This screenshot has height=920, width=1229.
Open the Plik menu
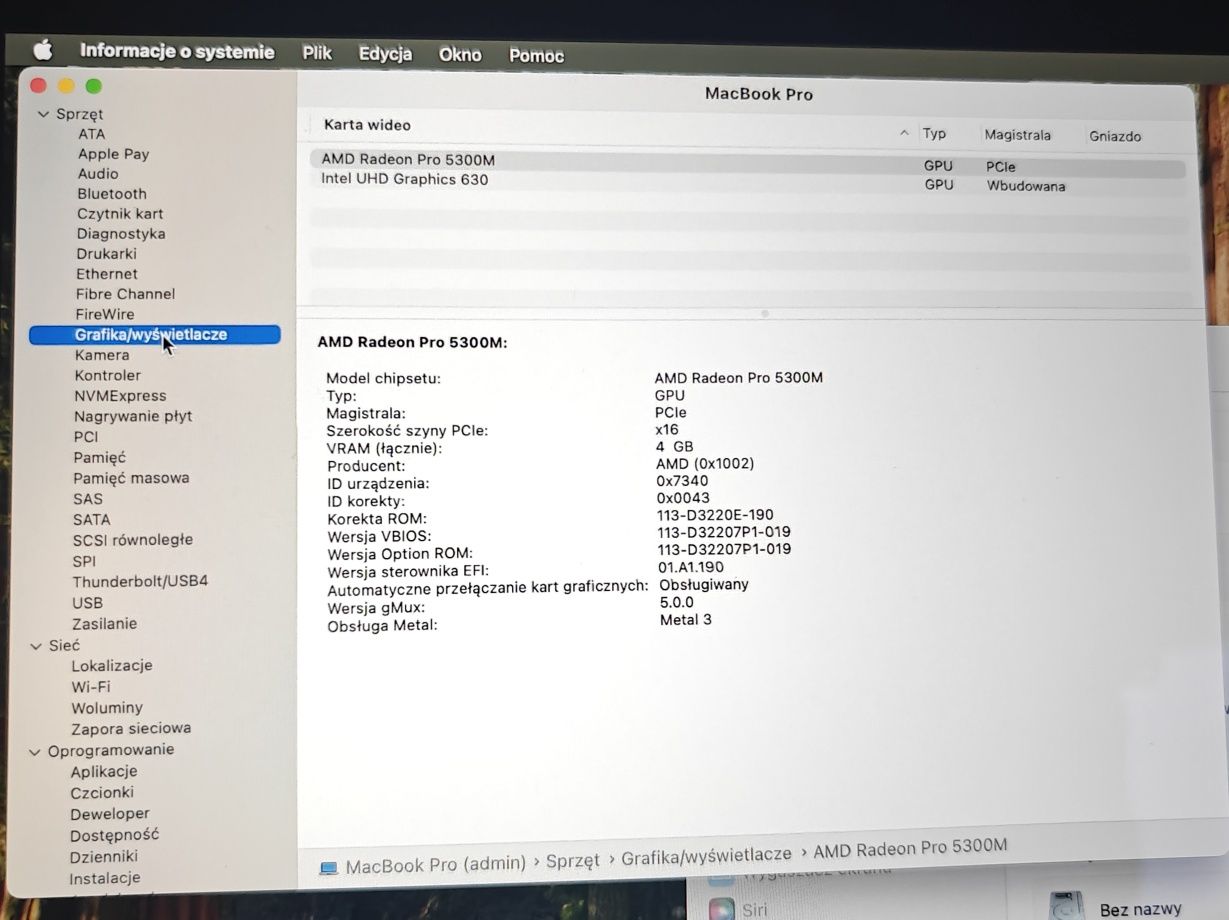[x=317, y=52]
